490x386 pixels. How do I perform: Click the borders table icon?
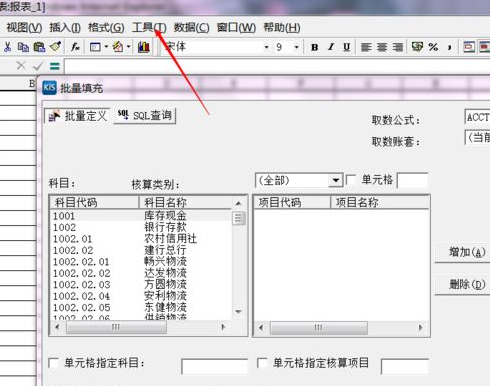(95, 47)
